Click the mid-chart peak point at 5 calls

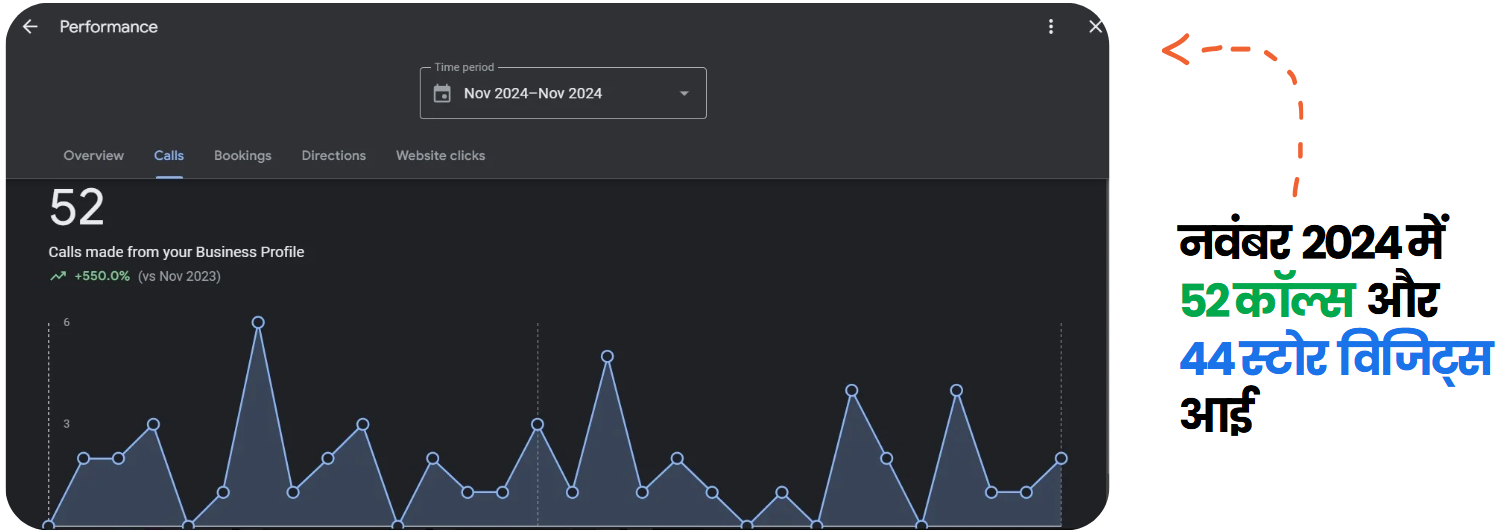607,356
